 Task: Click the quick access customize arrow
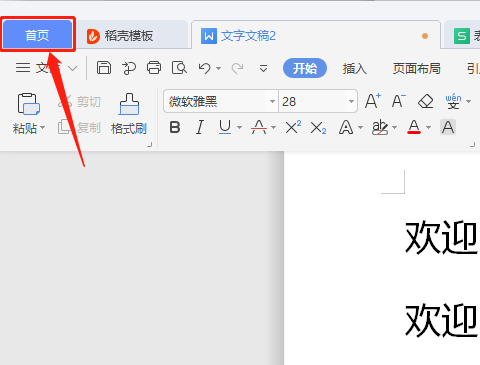(x=263, y=68)
